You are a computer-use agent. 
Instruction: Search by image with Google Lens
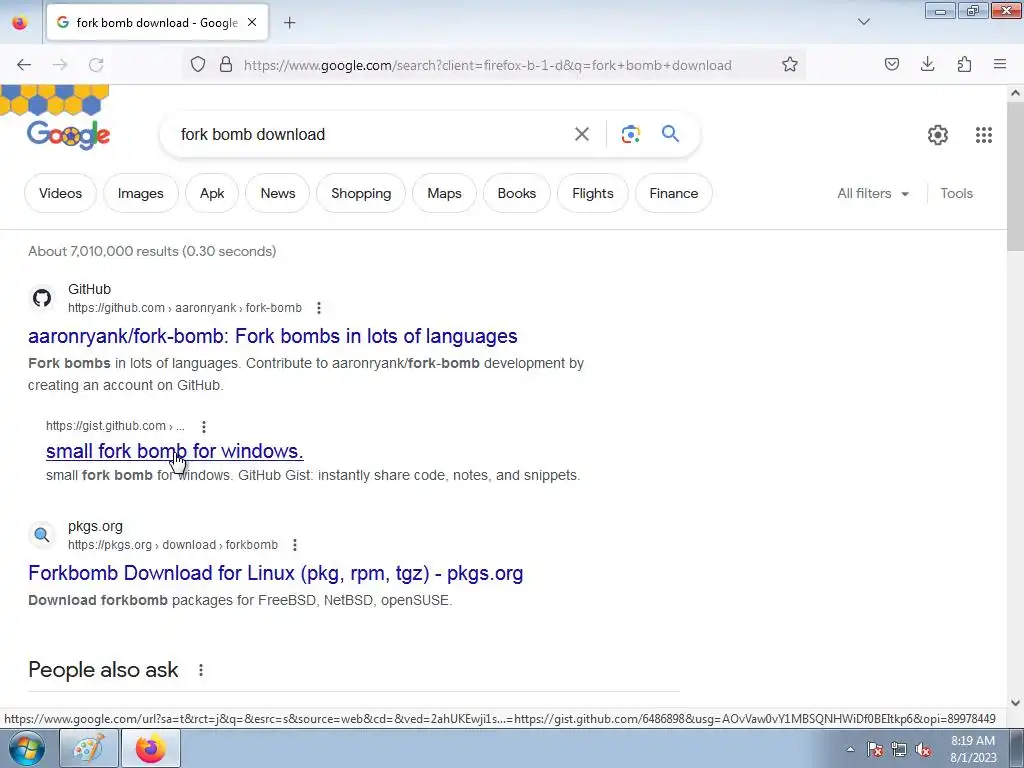[630, 135]
